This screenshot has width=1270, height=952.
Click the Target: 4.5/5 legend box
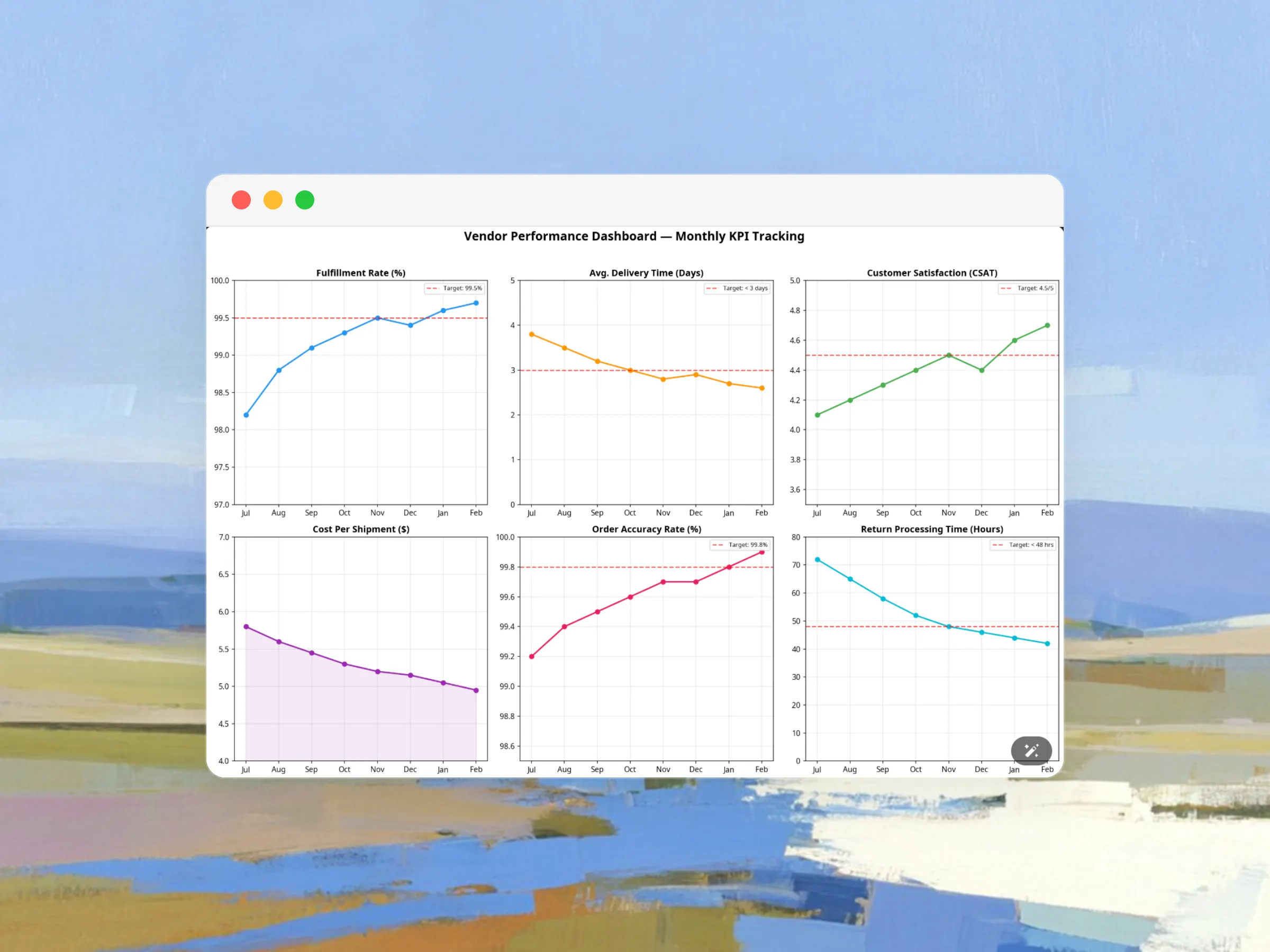[1027, 289]
